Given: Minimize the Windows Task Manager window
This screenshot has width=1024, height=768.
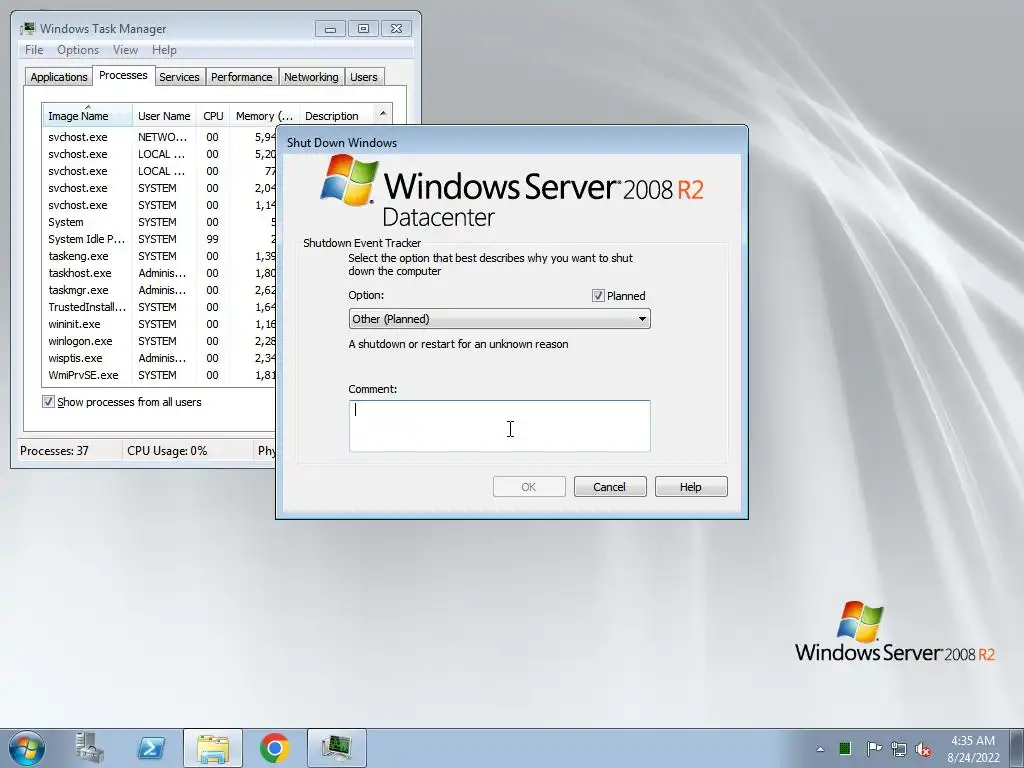Looking at the screenshot, I should (x=330, y=29).
